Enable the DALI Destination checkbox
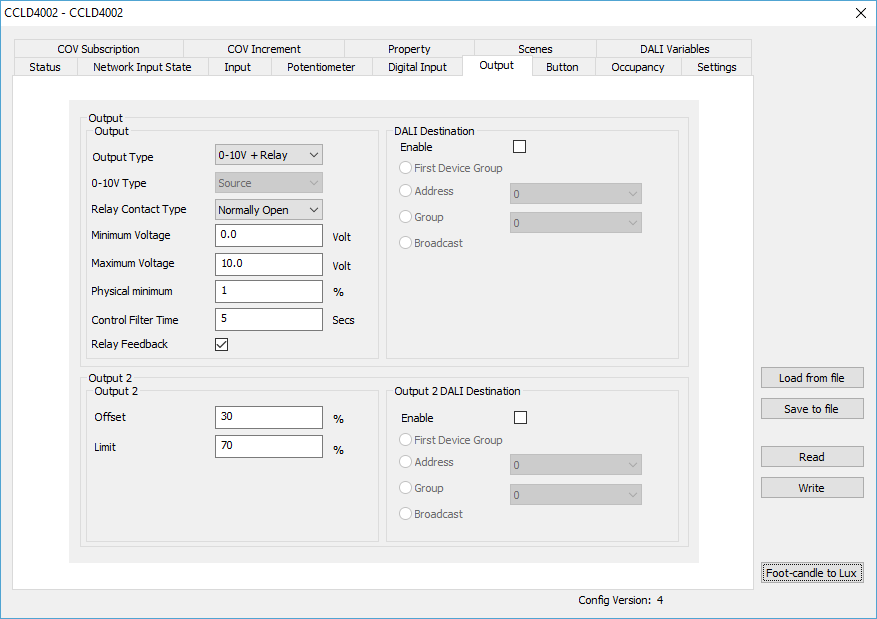This screenshot has width=877, height=619. 520,147
